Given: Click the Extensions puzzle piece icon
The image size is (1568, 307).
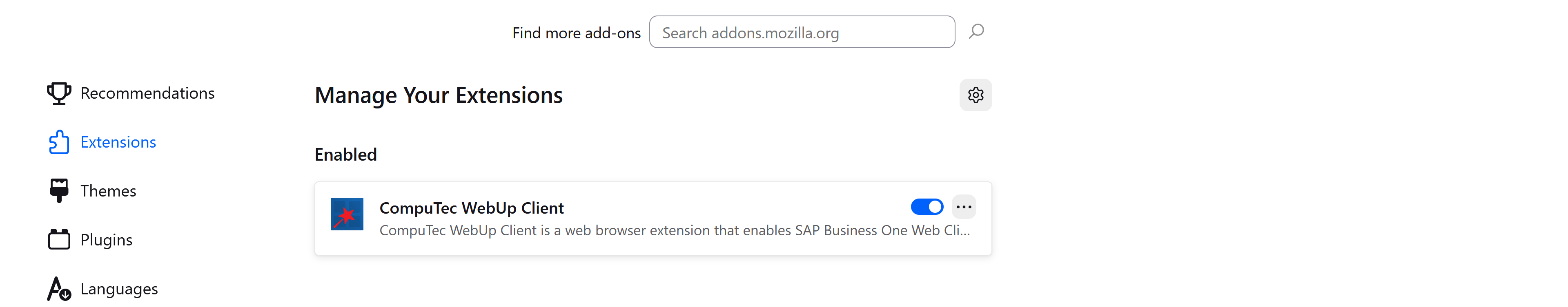Looking at the screenshot, I should tap(59, 141).
